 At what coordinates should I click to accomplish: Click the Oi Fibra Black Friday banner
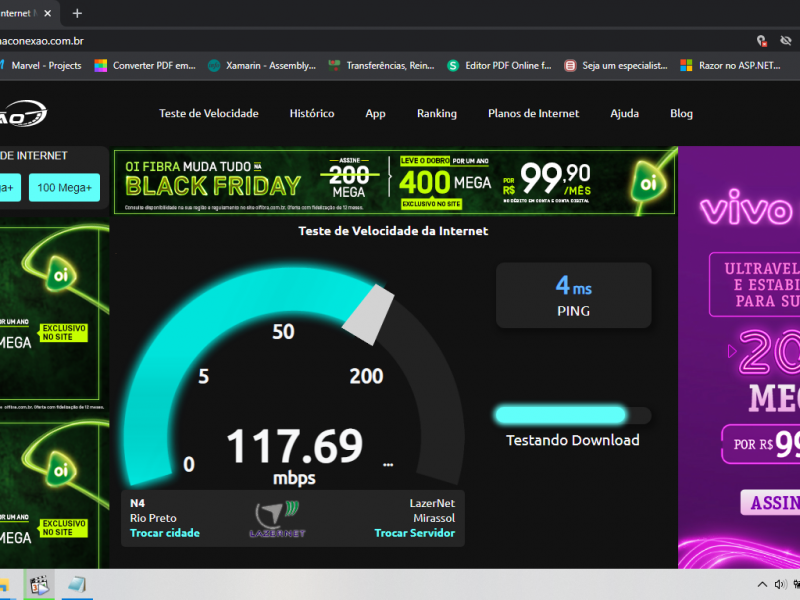(x=394, y=181)
